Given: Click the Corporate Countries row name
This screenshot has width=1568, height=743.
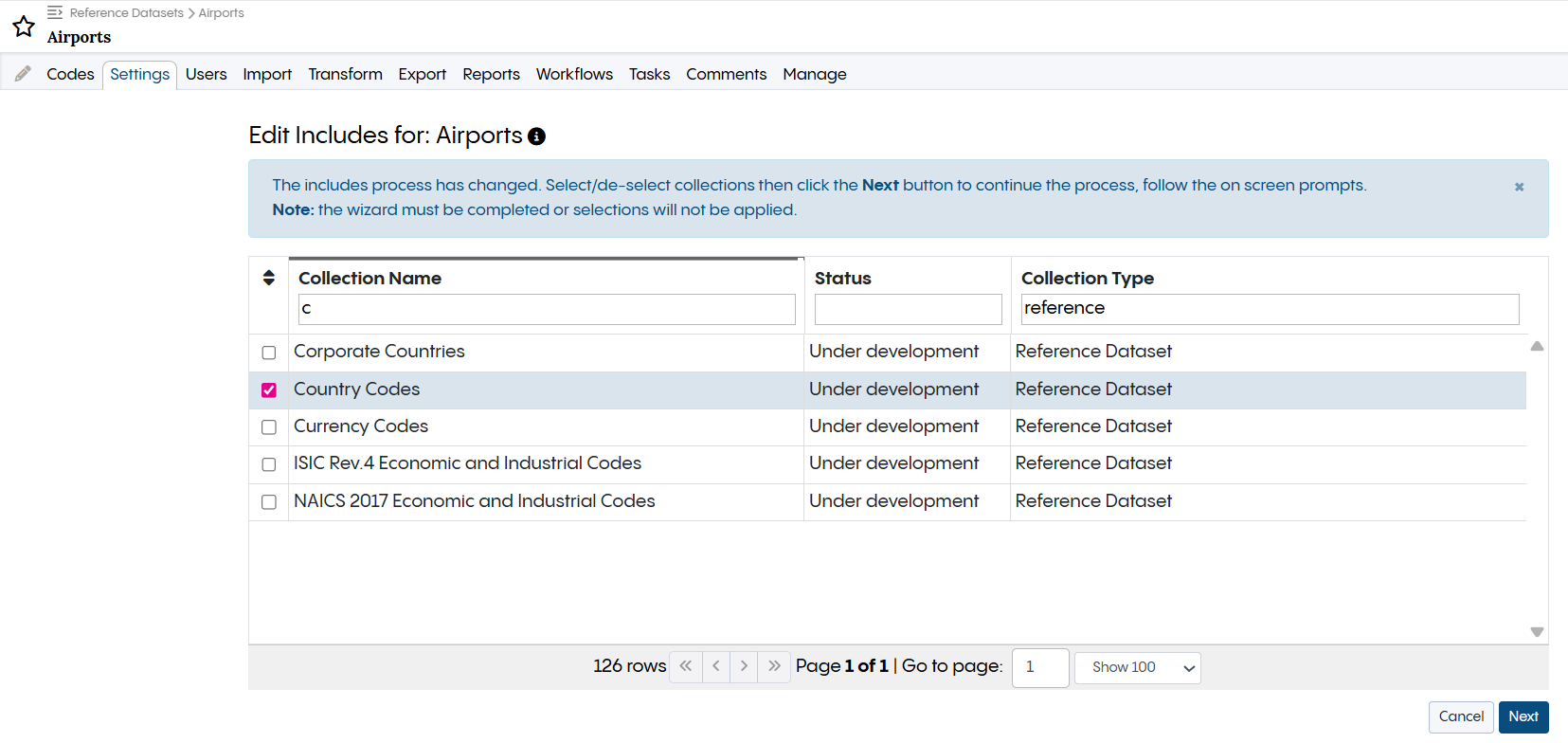Looking at the screenshot, I should [379, 352].
